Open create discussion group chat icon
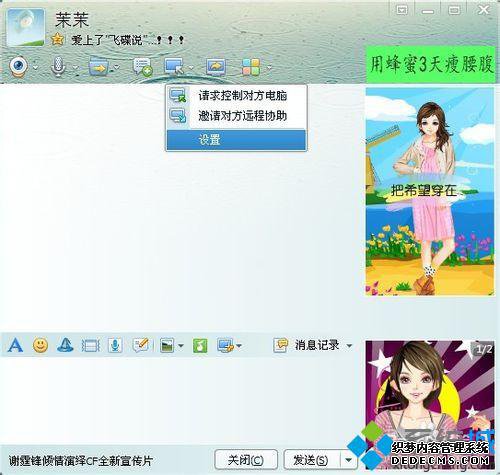This screenshot has width=500, height=475. [x=143, y=67]
